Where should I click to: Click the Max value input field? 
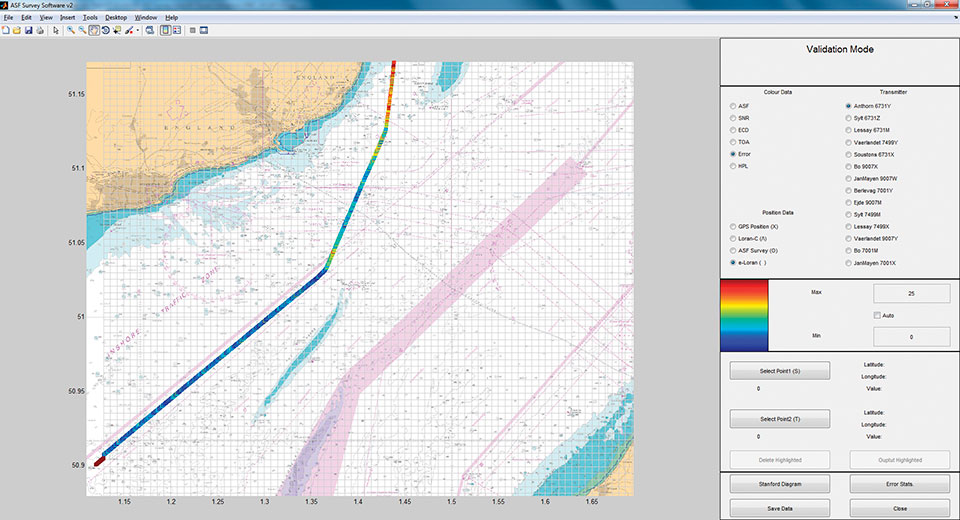coord(911,293)
